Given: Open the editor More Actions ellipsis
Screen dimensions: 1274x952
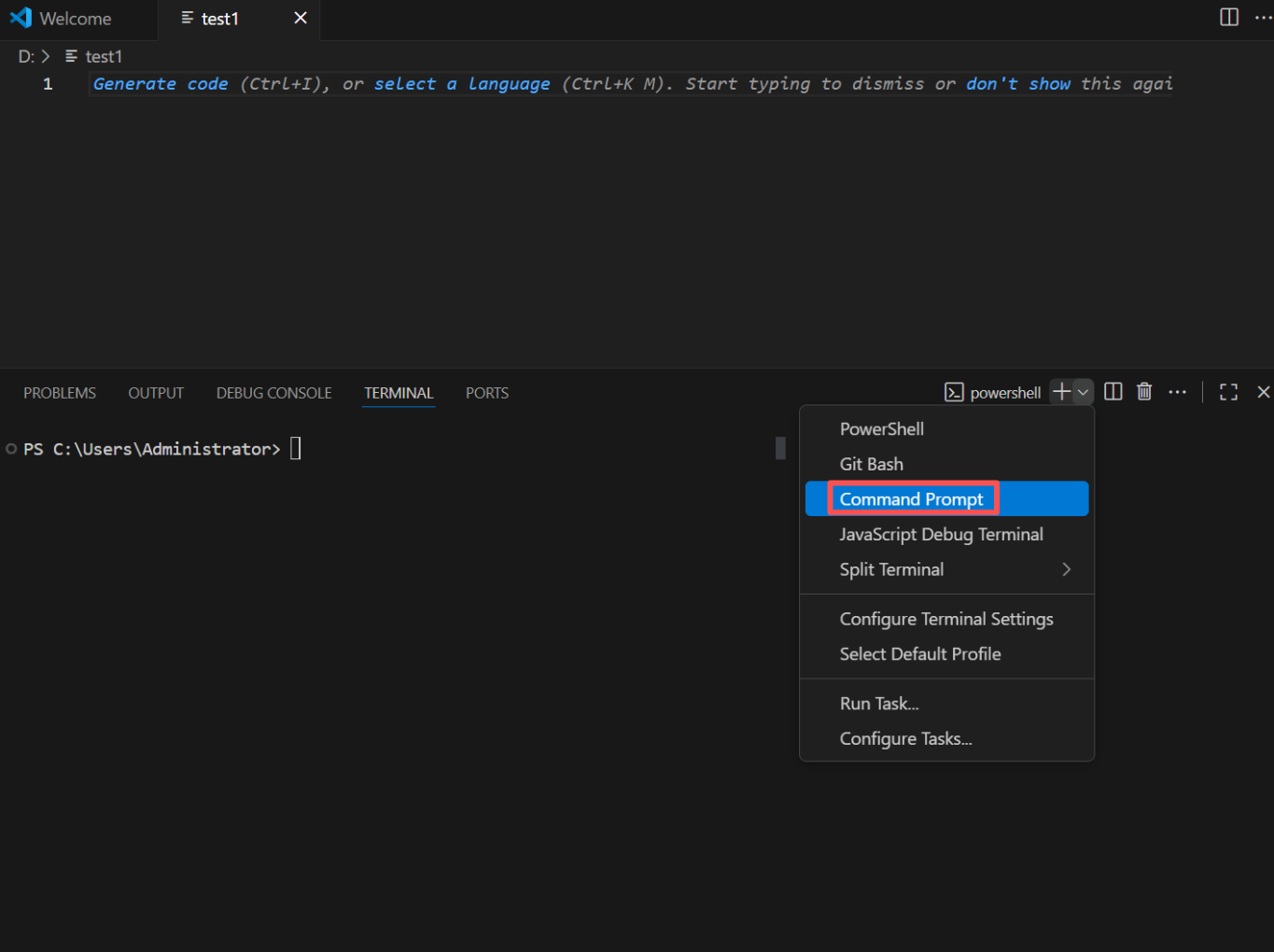Looking at the screenshot, I should 1263,18.
